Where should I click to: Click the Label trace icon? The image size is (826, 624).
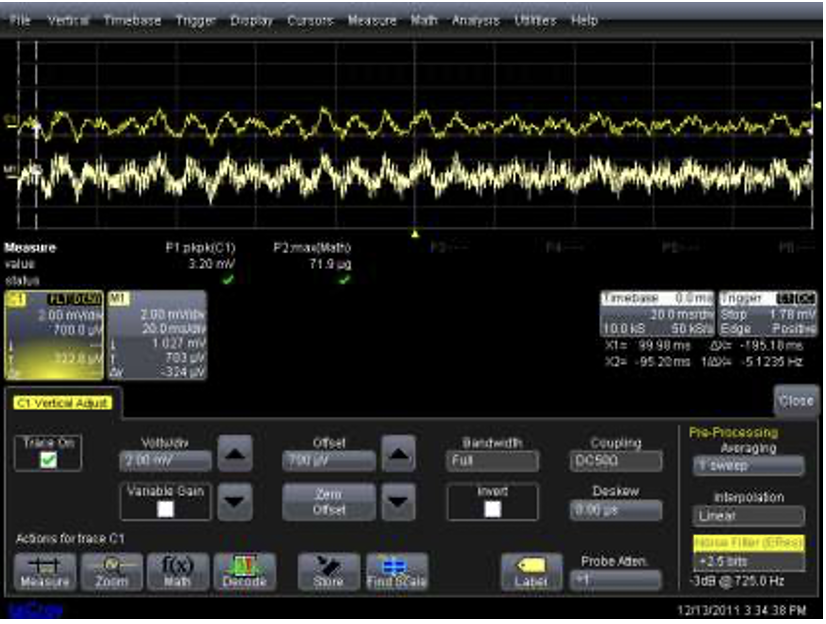coord(530,571)
